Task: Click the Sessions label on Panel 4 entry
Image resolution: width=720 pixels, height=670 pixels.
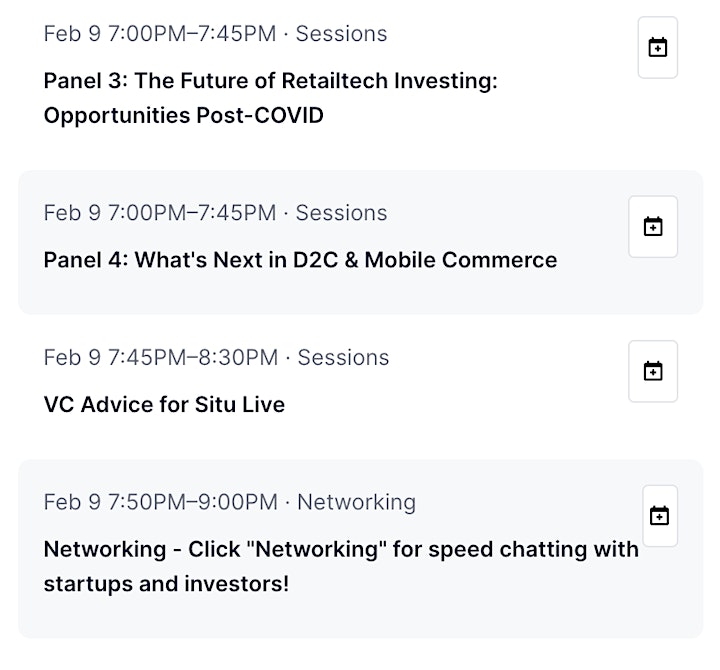Action: tap(341, 213)
